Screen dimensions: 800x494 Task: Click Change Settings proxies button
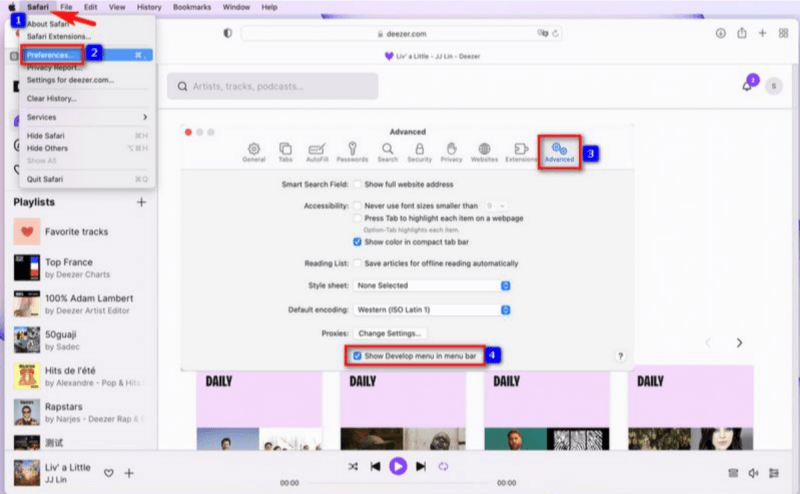coord(390,333)
